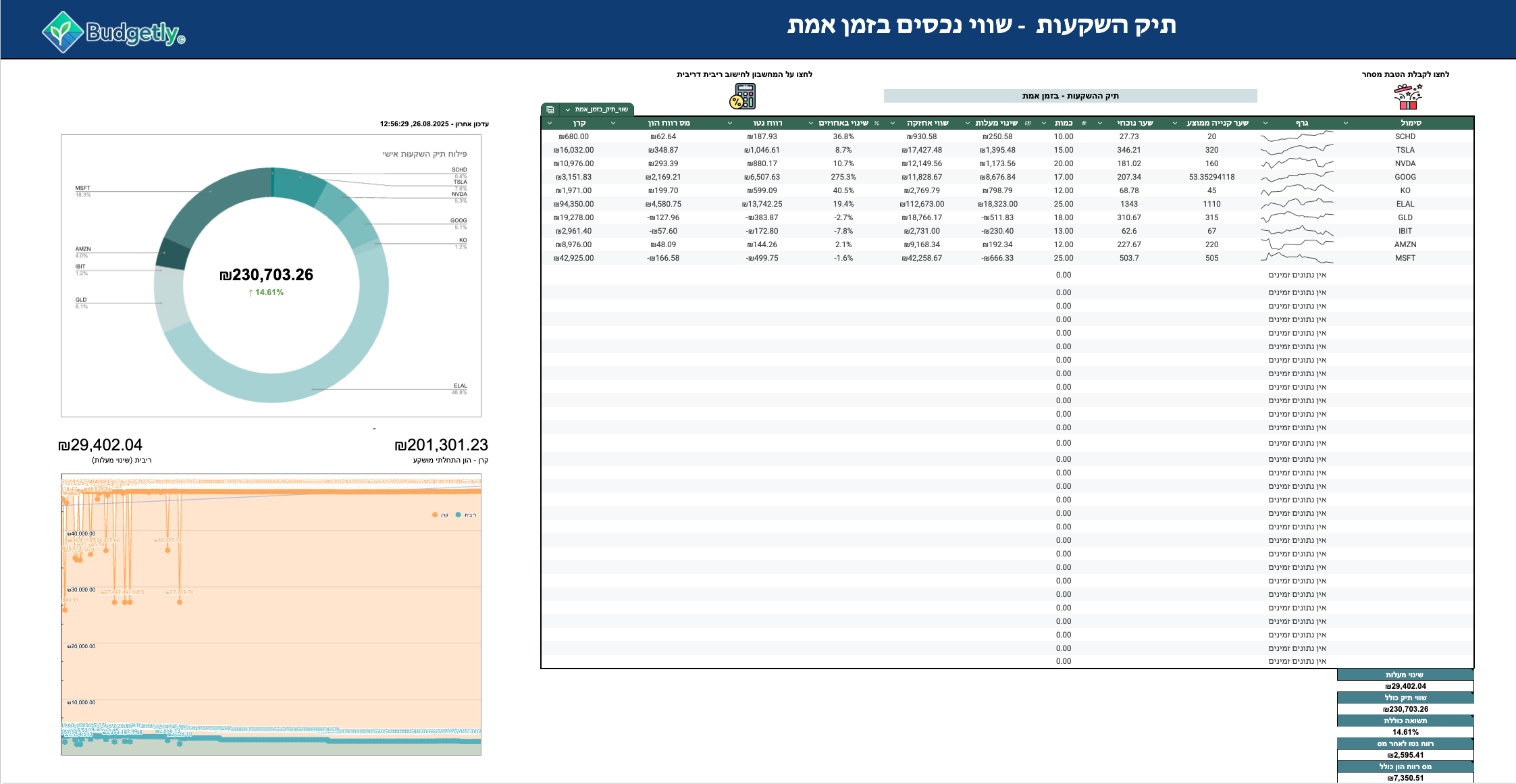The height and width of the screenshot is (784, 1516).
Task: Expand the רווח נטו column filter dropdown
Action: (x=730, y=123)
